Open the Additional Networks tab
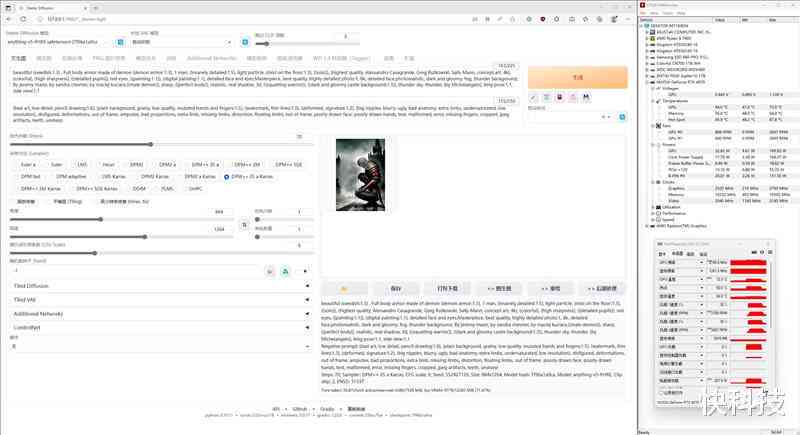Viewport: 800px width, 435px height. [212, 59]
